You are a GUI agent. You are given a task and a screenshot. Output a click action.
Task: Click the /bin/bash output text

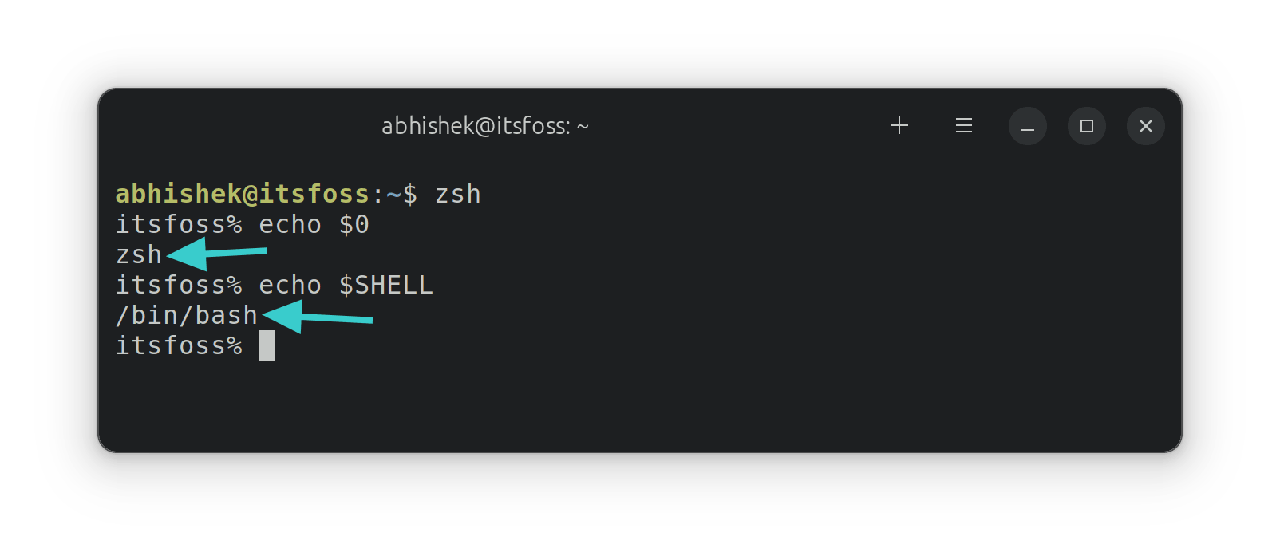(187, 316)
